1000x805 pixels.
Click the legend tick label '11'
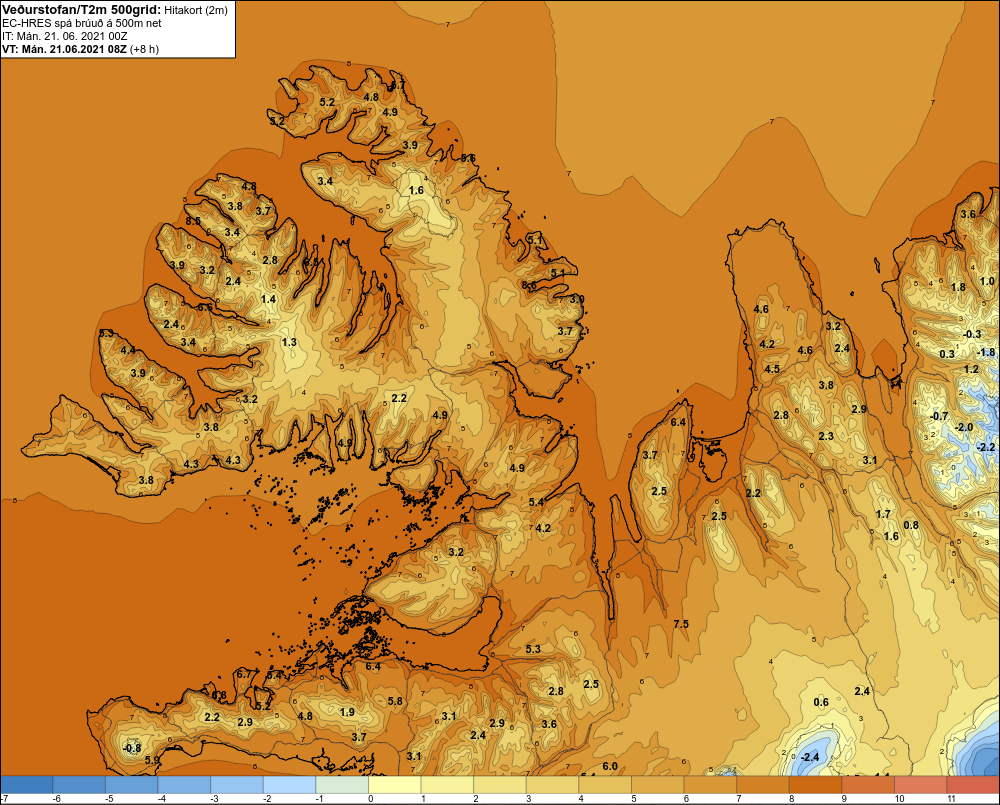pos(950,799)
